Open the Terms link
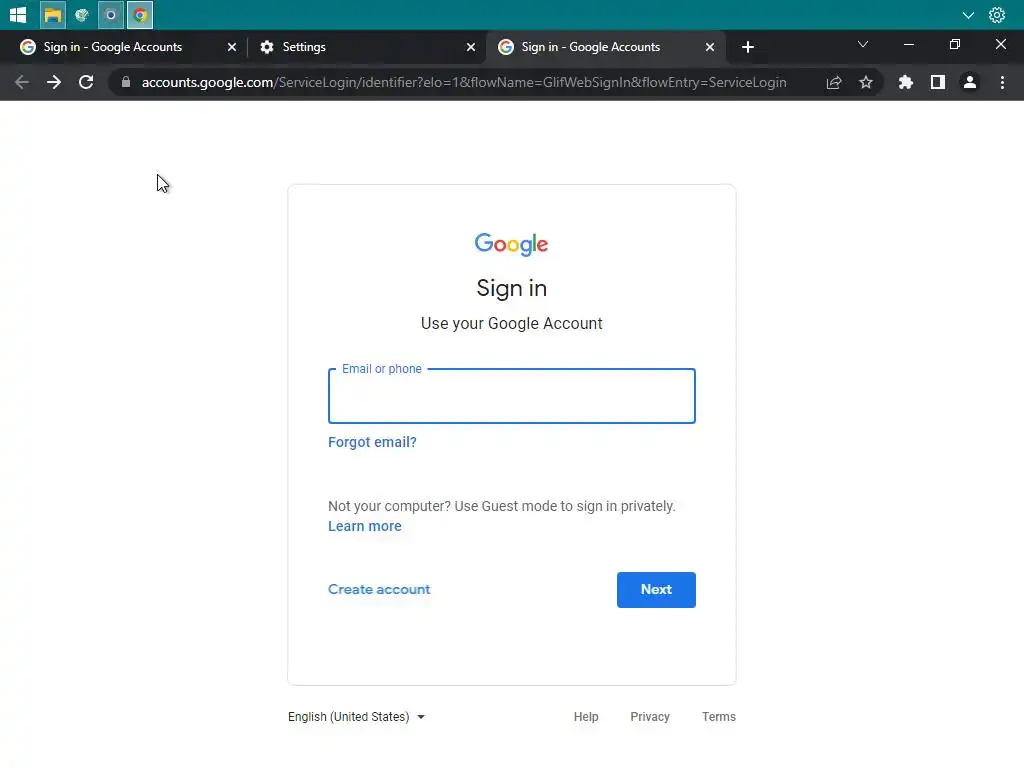The height and width of the screenshot is (768, 1024). tap(718, 716)
